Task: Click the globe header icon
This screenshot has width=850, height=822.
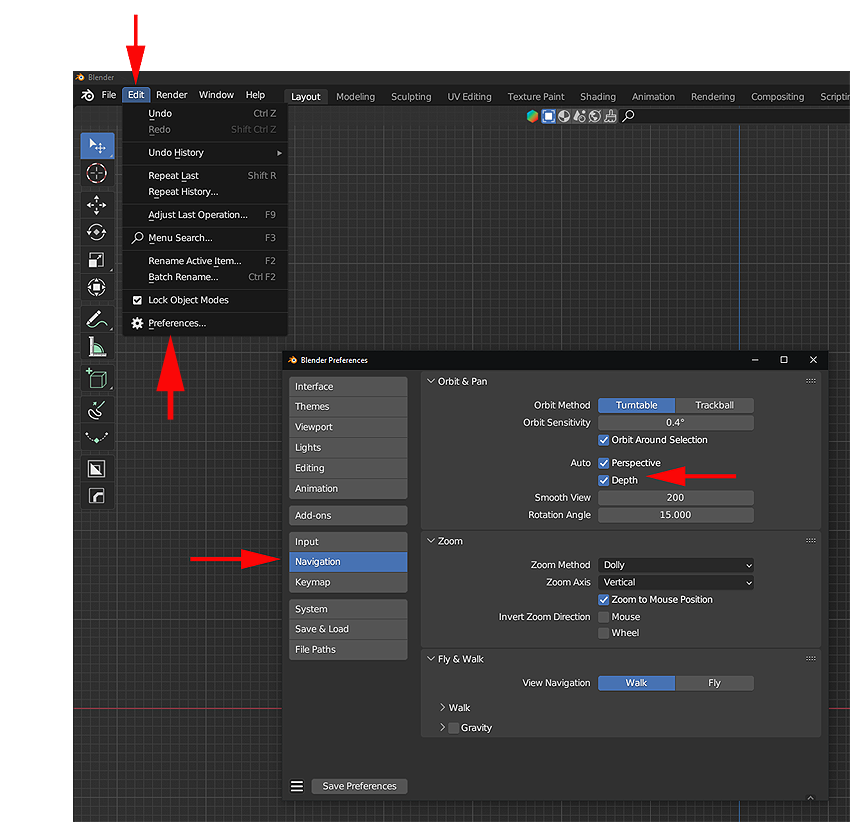Action: coord(595,116)
